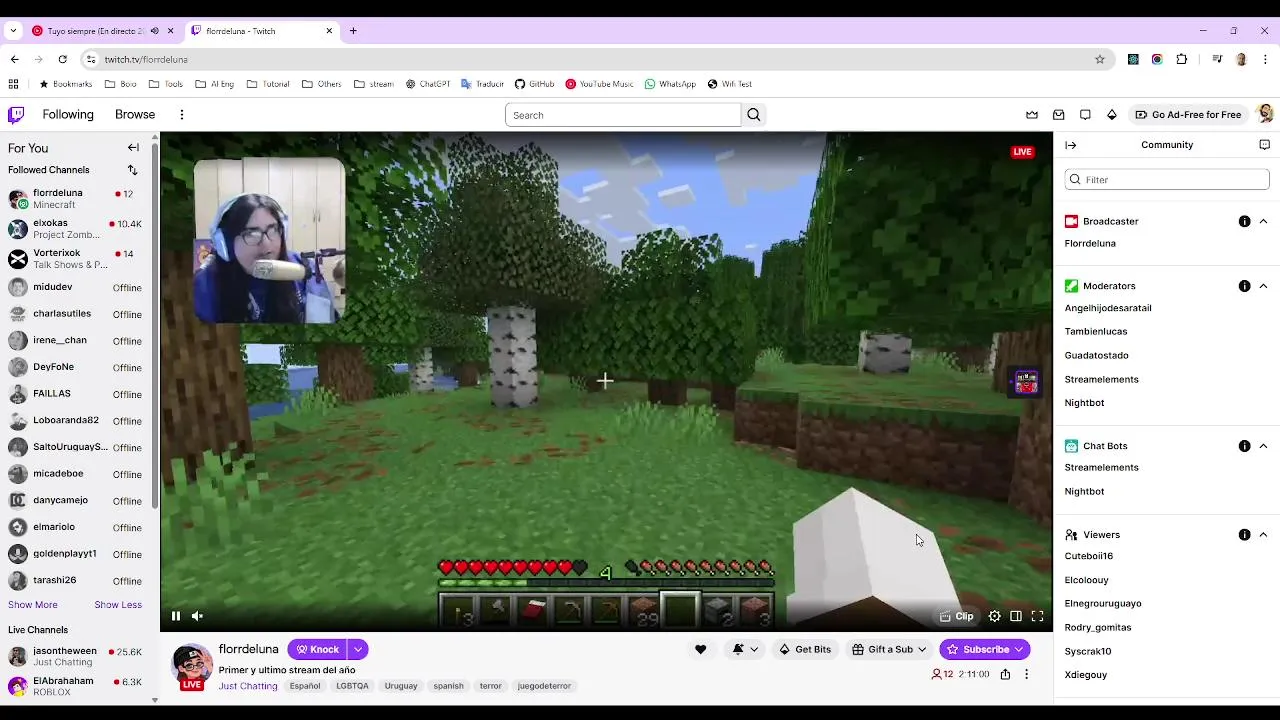The height and width of the screenshot is (720, 1280).
Task: Share the stream
Action: pyautogui.click(x=1005, y=674)
